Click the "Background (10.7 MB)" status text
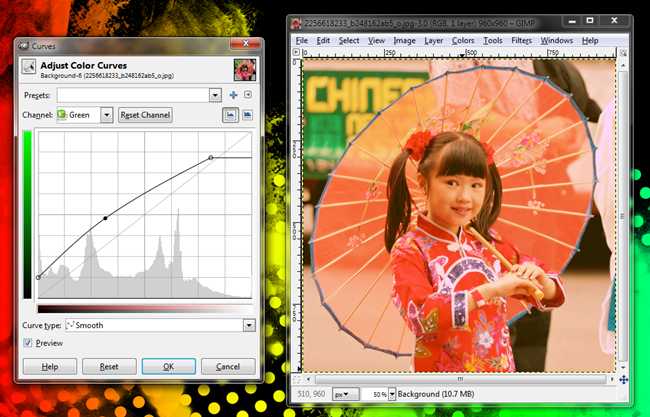The width and height of the screenshot is (650, 417). pos(436,394)
